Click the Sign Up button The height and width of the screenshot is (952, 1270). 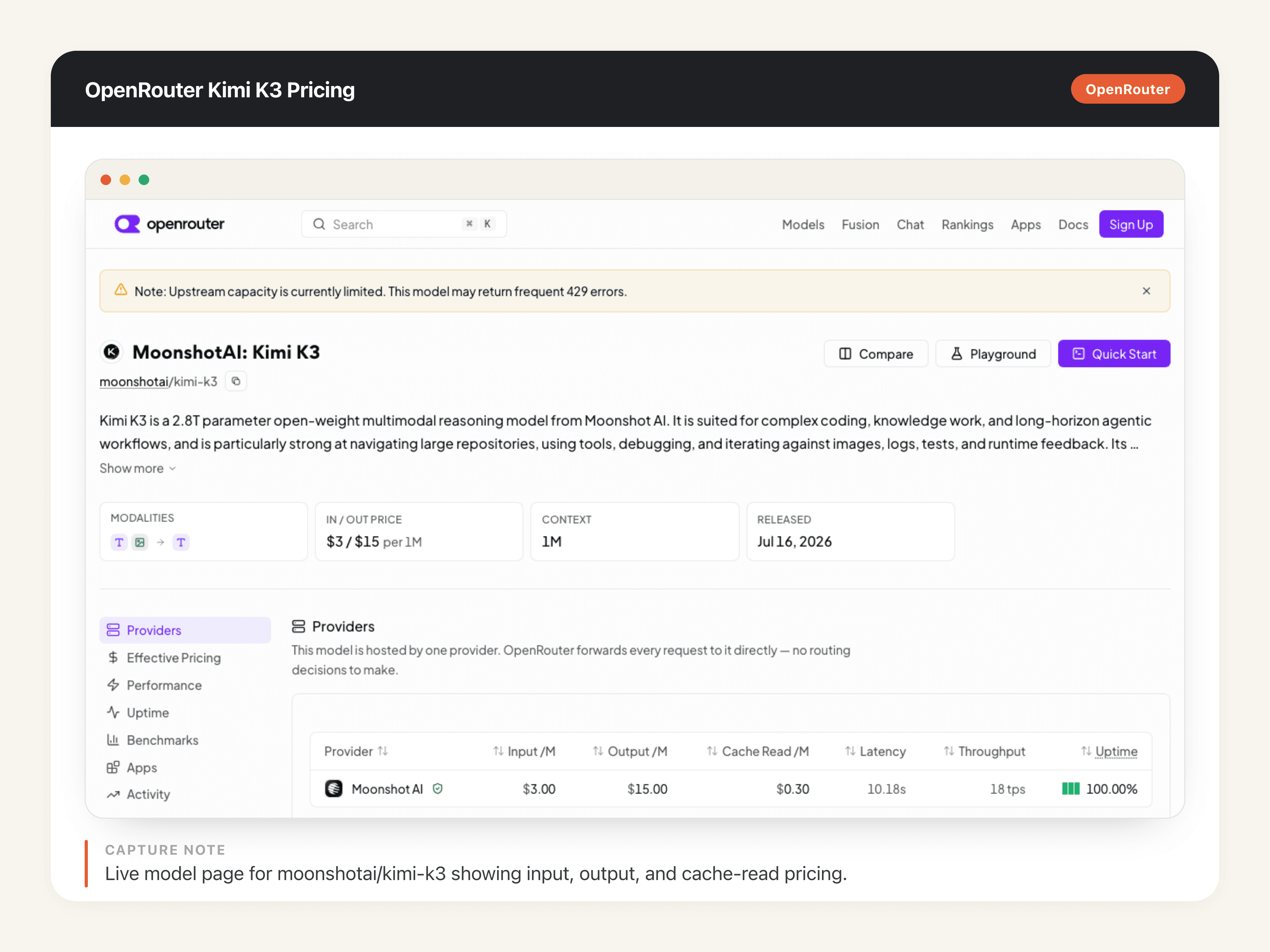1131,224
